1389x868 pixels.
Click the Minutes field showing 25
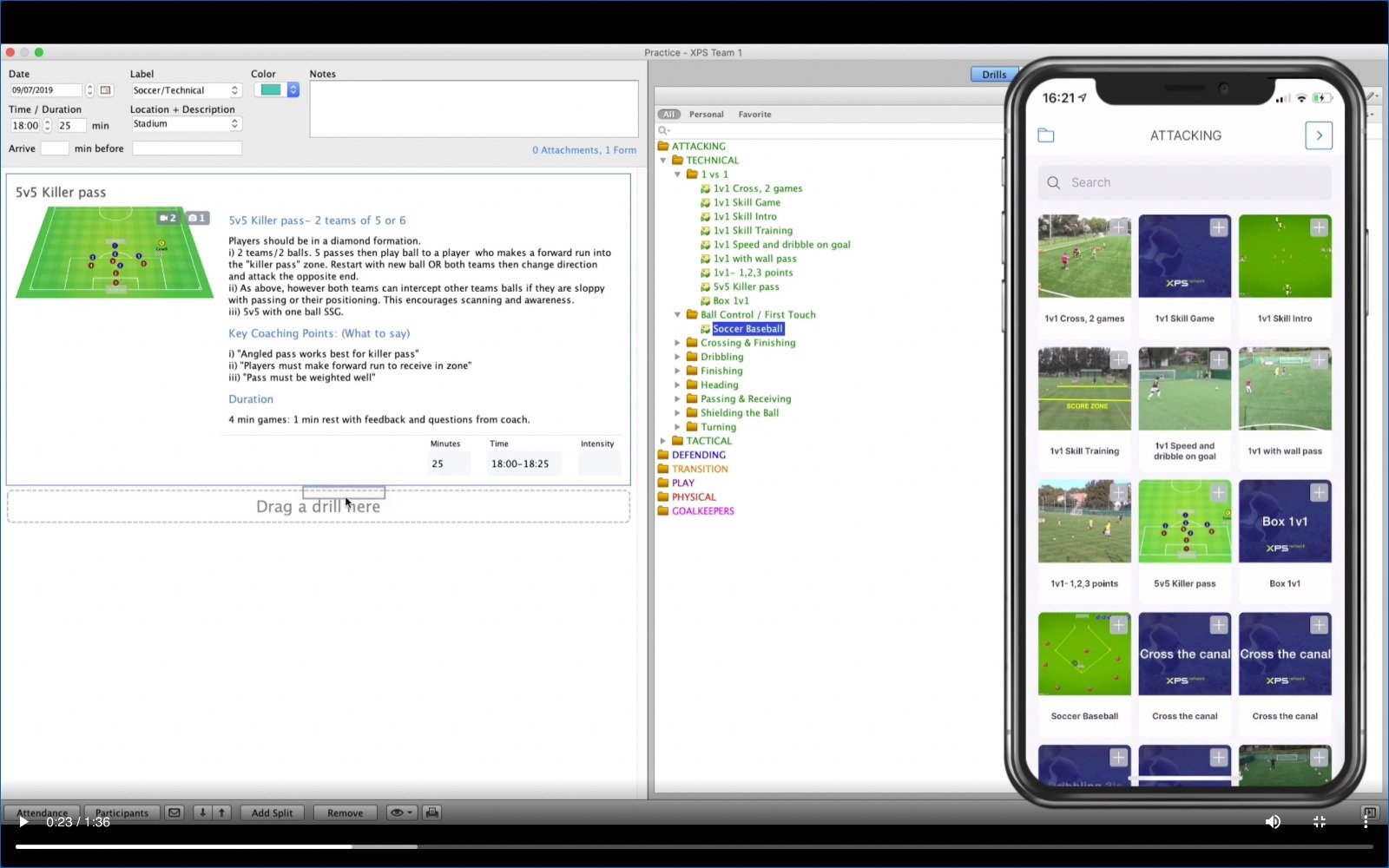(449, 464)
